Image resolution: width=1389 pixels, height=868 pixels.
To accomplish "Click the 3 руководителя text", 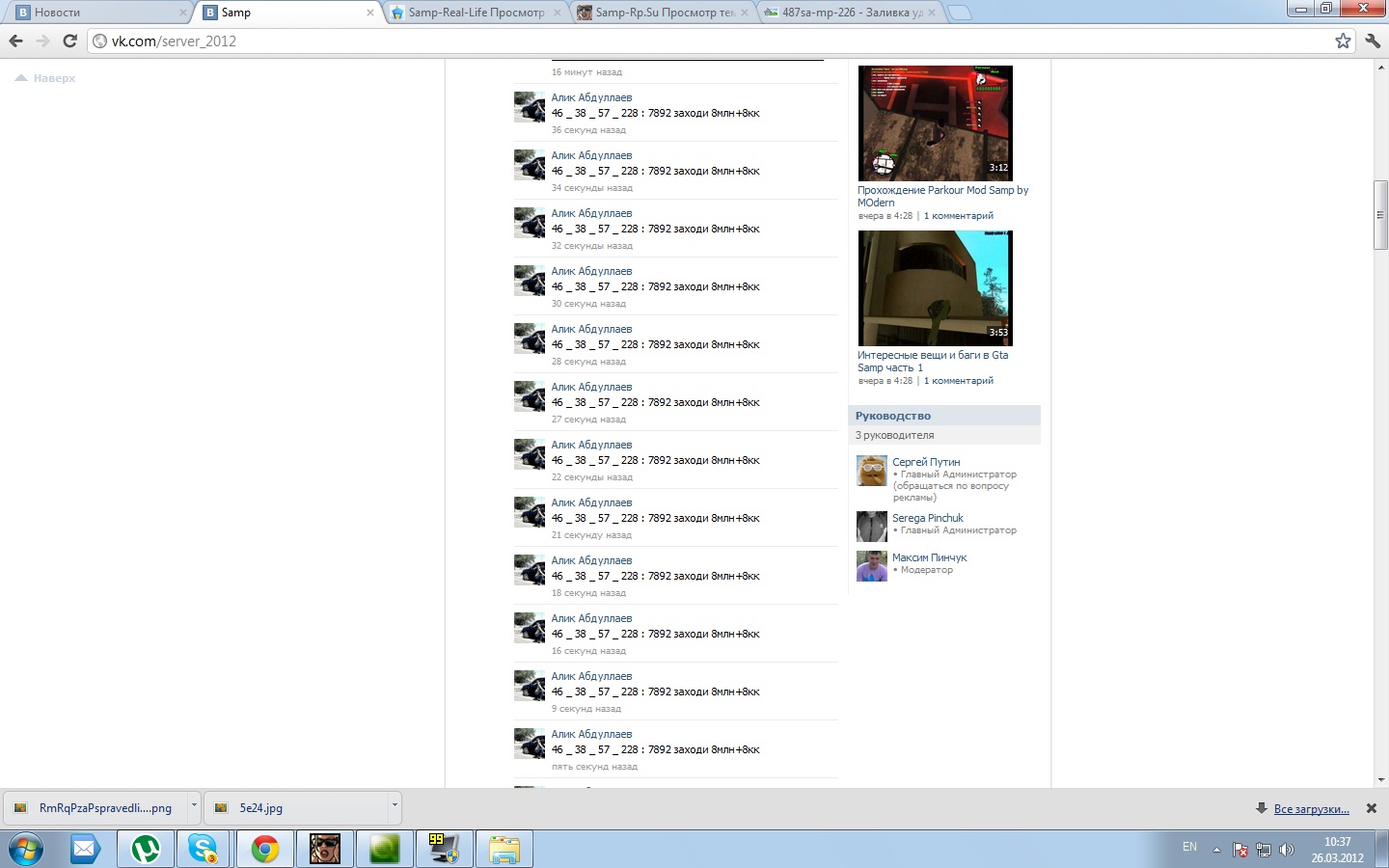I will click(894, 435).
